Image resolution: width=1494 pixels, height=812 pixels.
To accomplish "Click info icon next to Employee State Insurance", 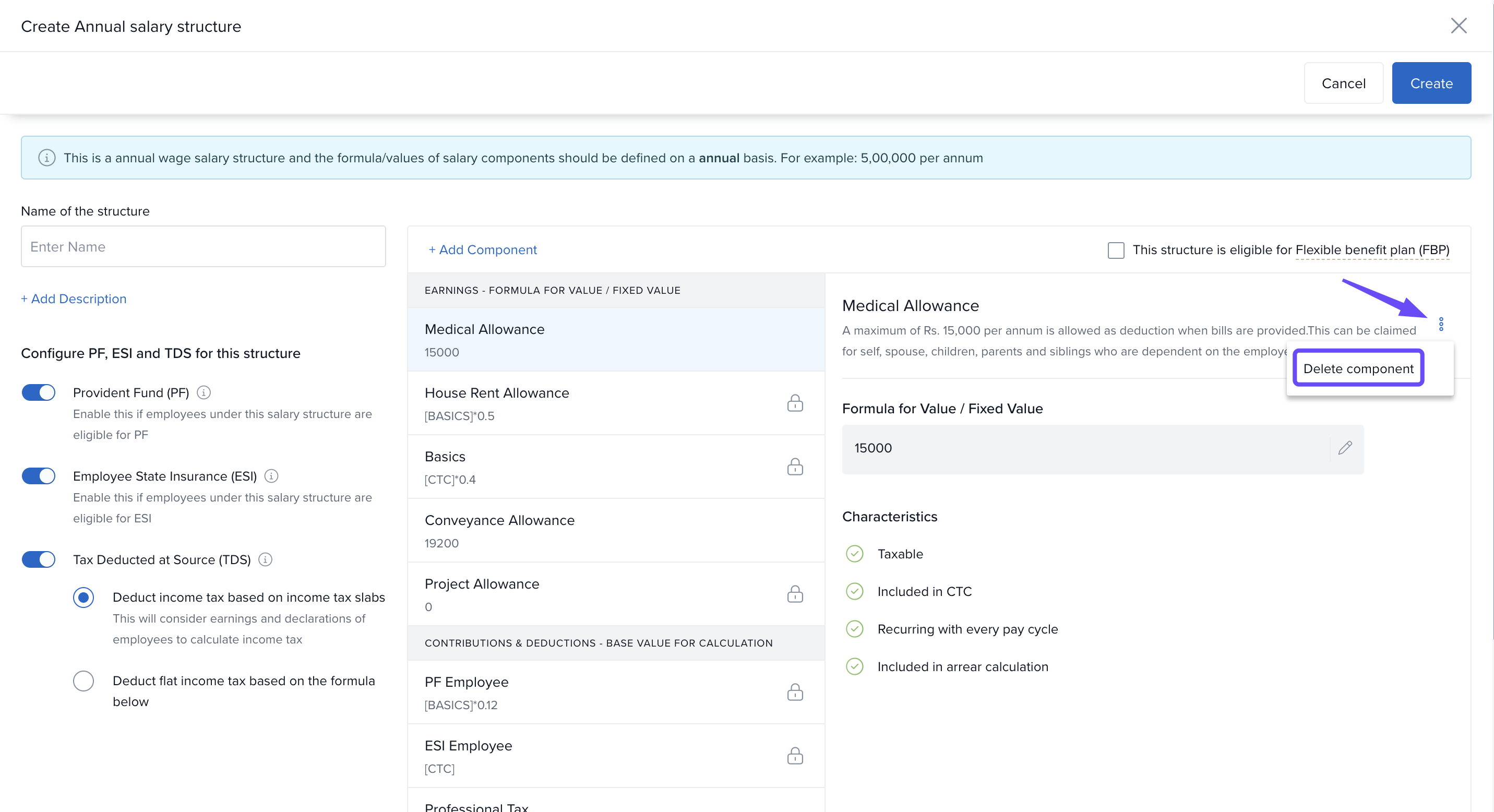I will [271, 476].
